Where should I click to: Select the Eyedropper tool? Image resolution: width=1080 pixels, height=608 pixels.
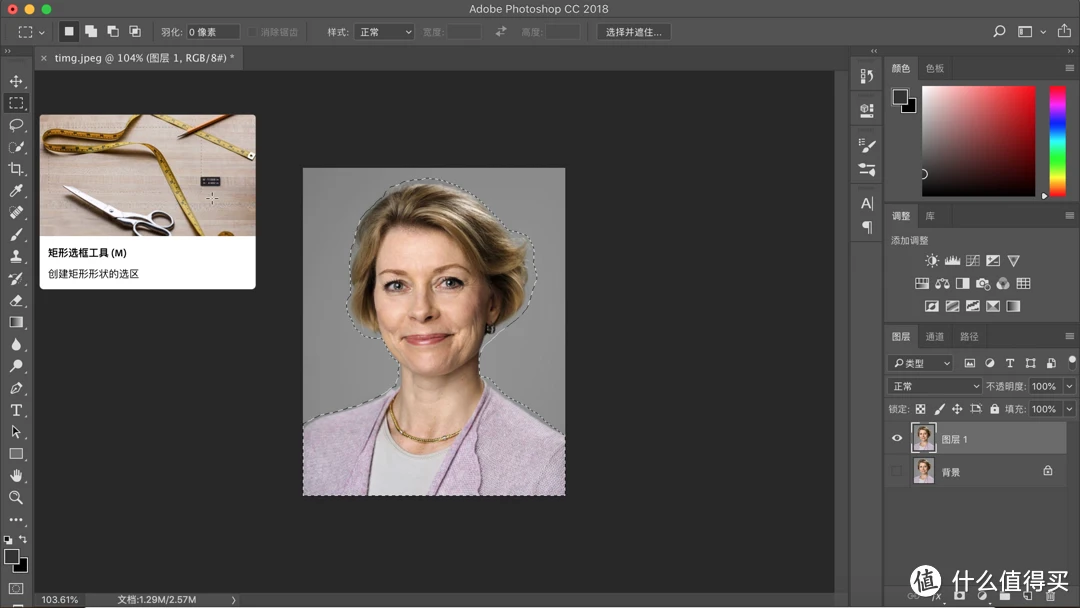point(16,191)
